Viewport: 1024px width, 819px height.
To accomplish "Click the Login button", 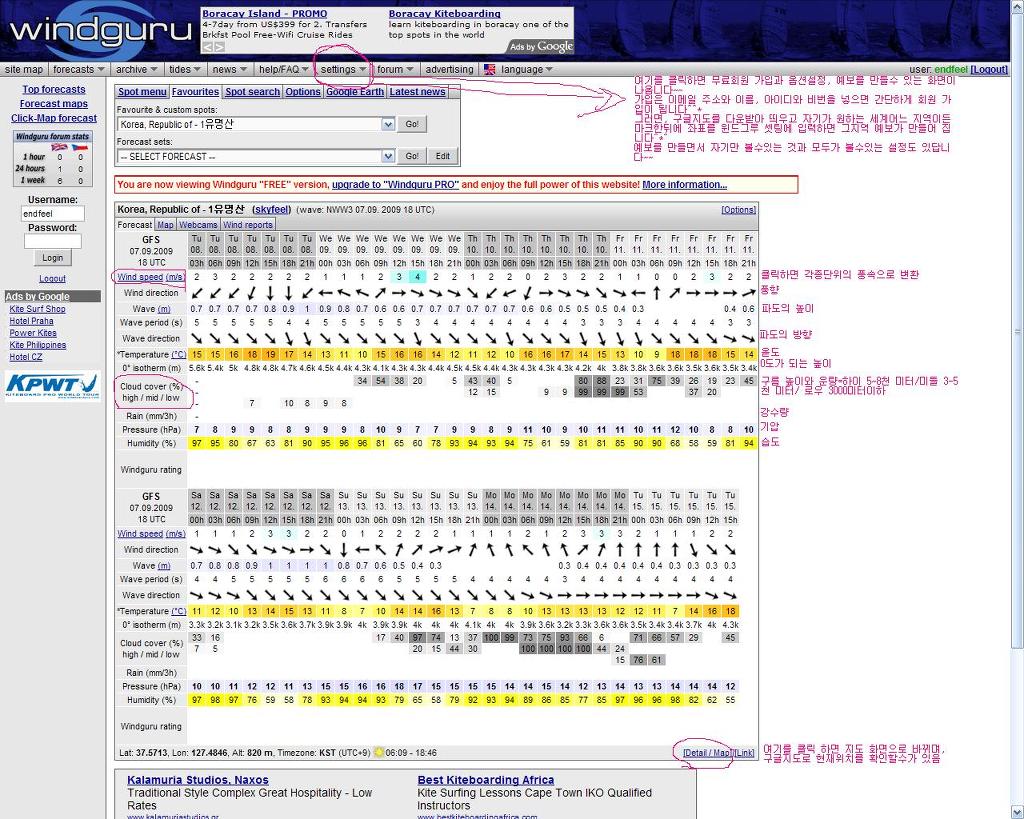I will click(53, 258).
